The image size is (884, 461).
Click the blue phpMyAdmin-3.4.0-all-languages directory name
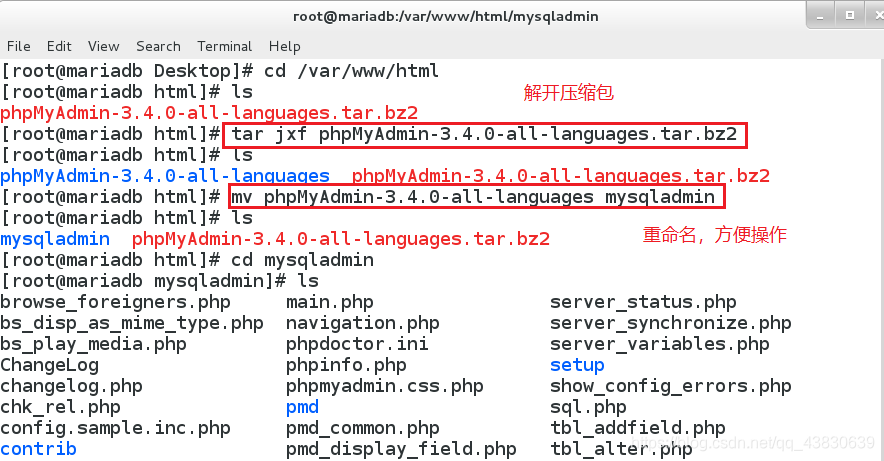(x=165, y=176)
